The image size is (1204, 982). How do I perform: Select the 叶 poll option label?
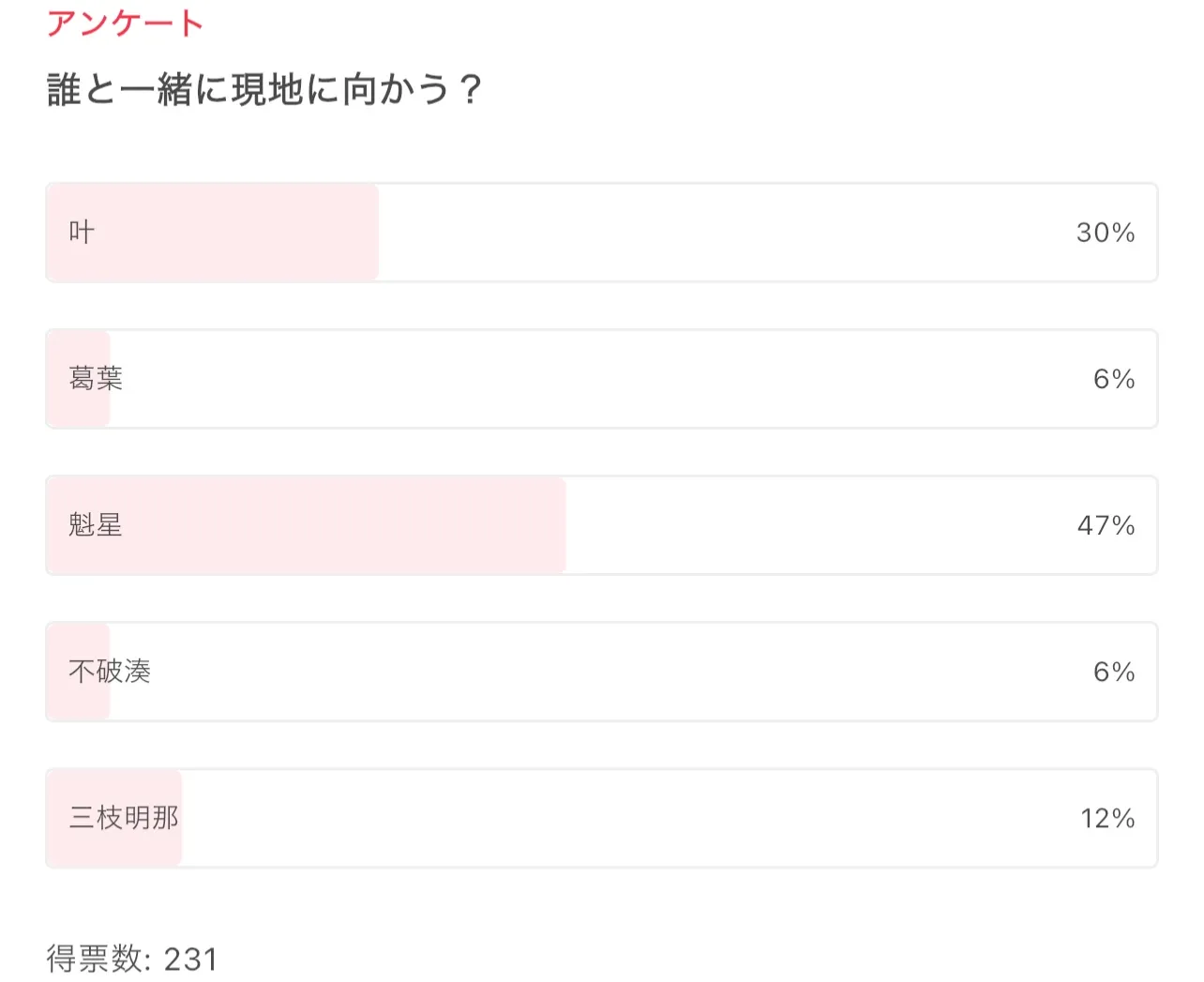click(82, 233)
